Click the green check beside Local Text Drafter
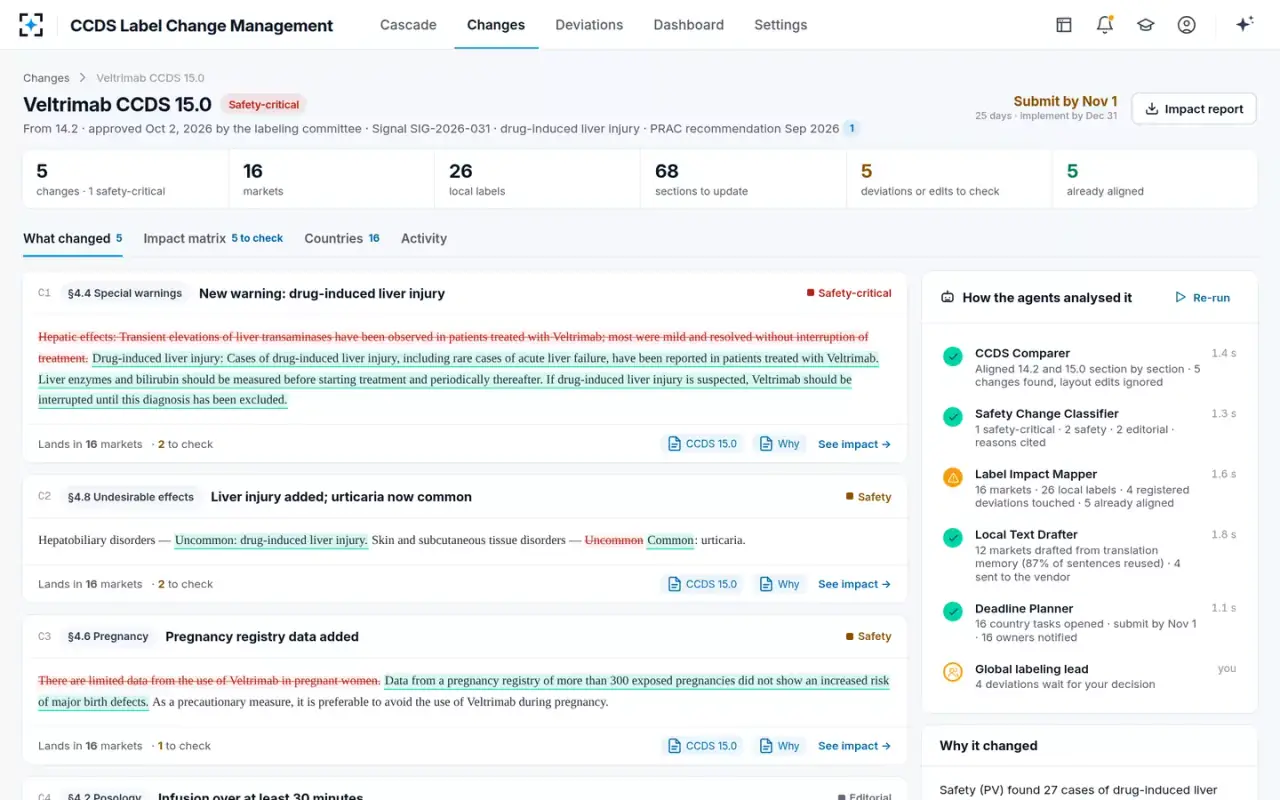The width and height of the screenshot is (1280, 800). (953, 538)
